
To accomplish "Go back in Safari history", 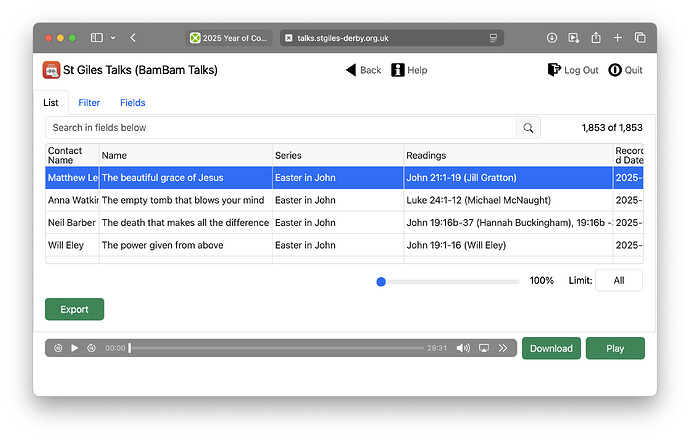I will 133,38.
